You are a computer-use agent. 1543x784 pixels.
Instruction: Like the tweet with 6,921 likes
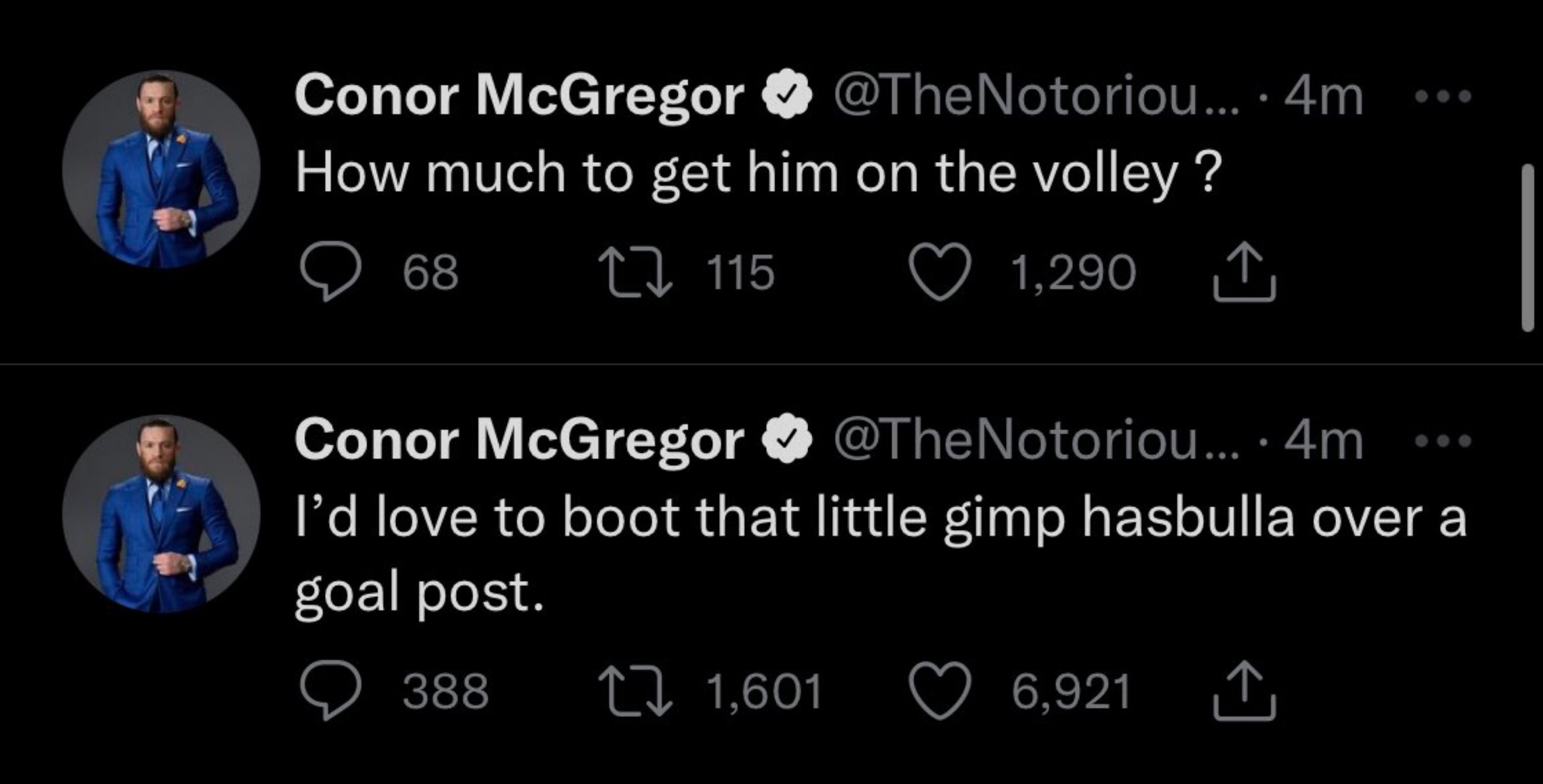[x=939, y=691]
